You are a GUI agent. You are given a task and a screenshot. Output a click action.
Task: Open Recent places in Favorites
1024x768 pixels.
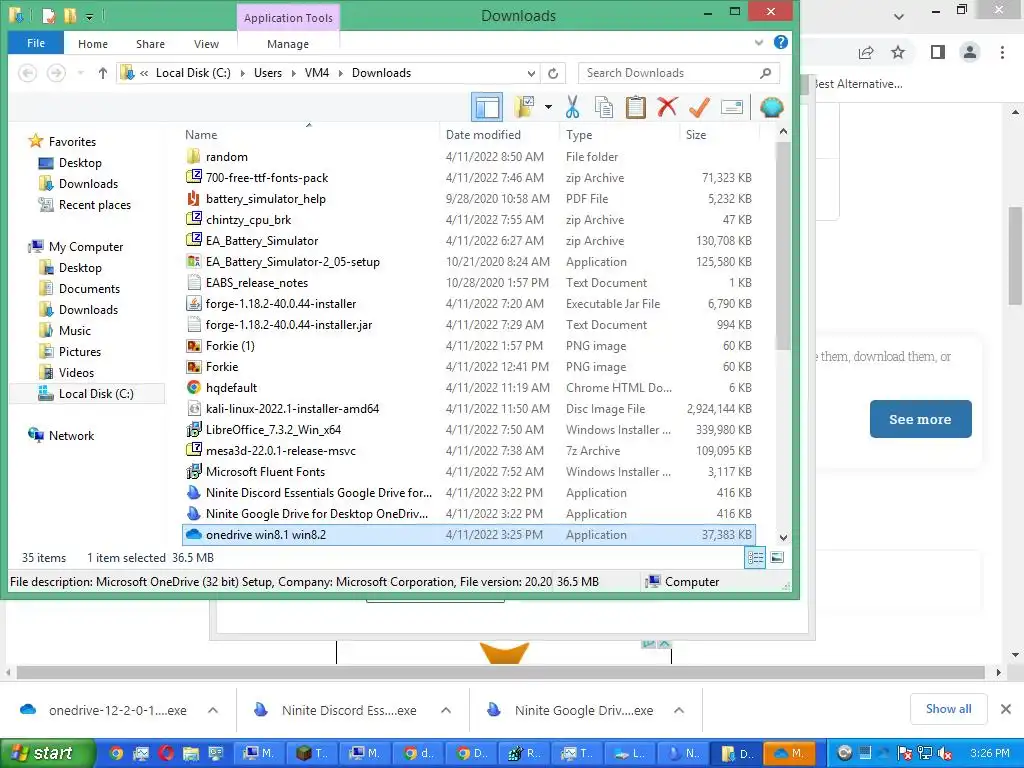click(x=95, y=205)
